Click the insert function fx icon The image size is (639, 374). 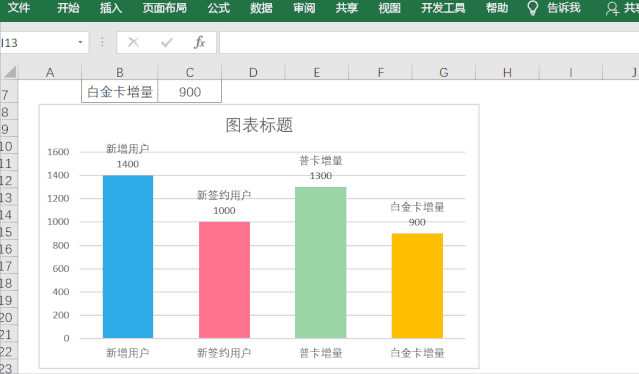click(199, 42)
